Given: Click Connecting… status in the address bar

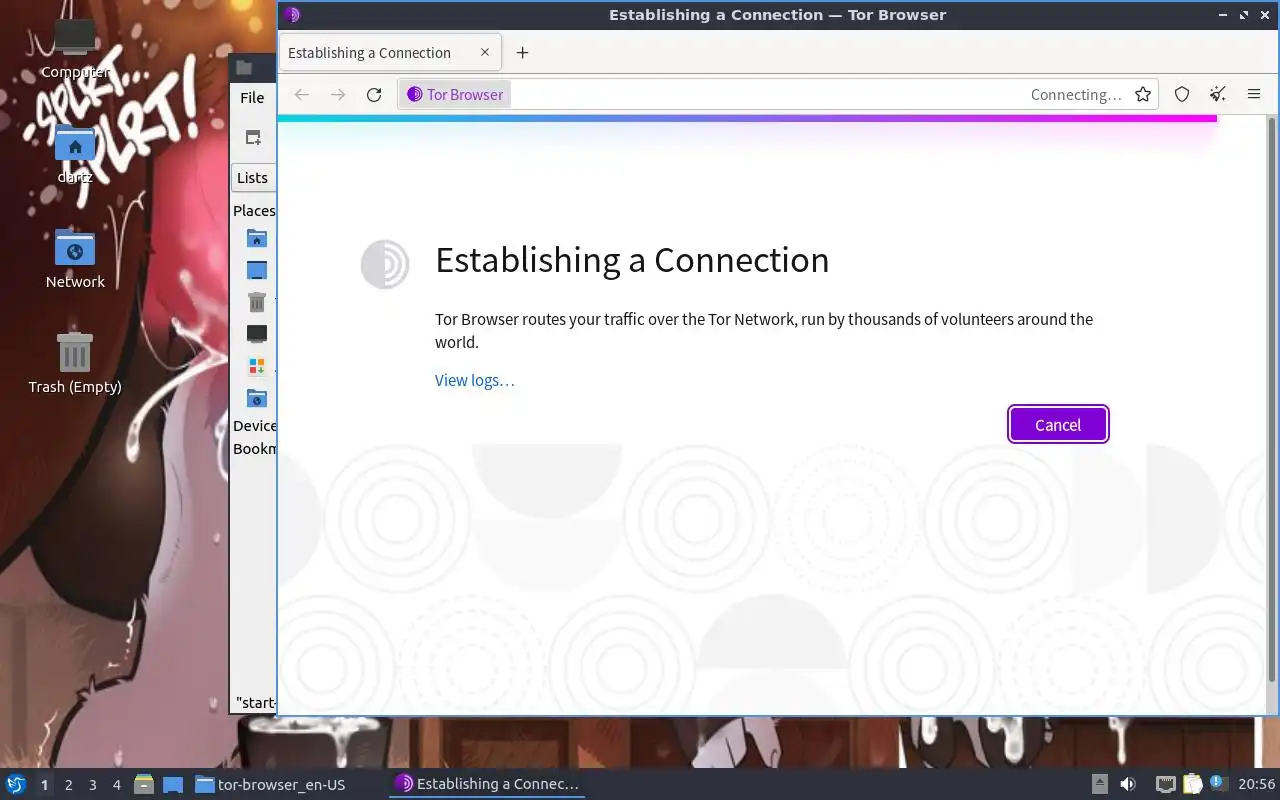Looking at the screenshot, I should click(1076, 95).
